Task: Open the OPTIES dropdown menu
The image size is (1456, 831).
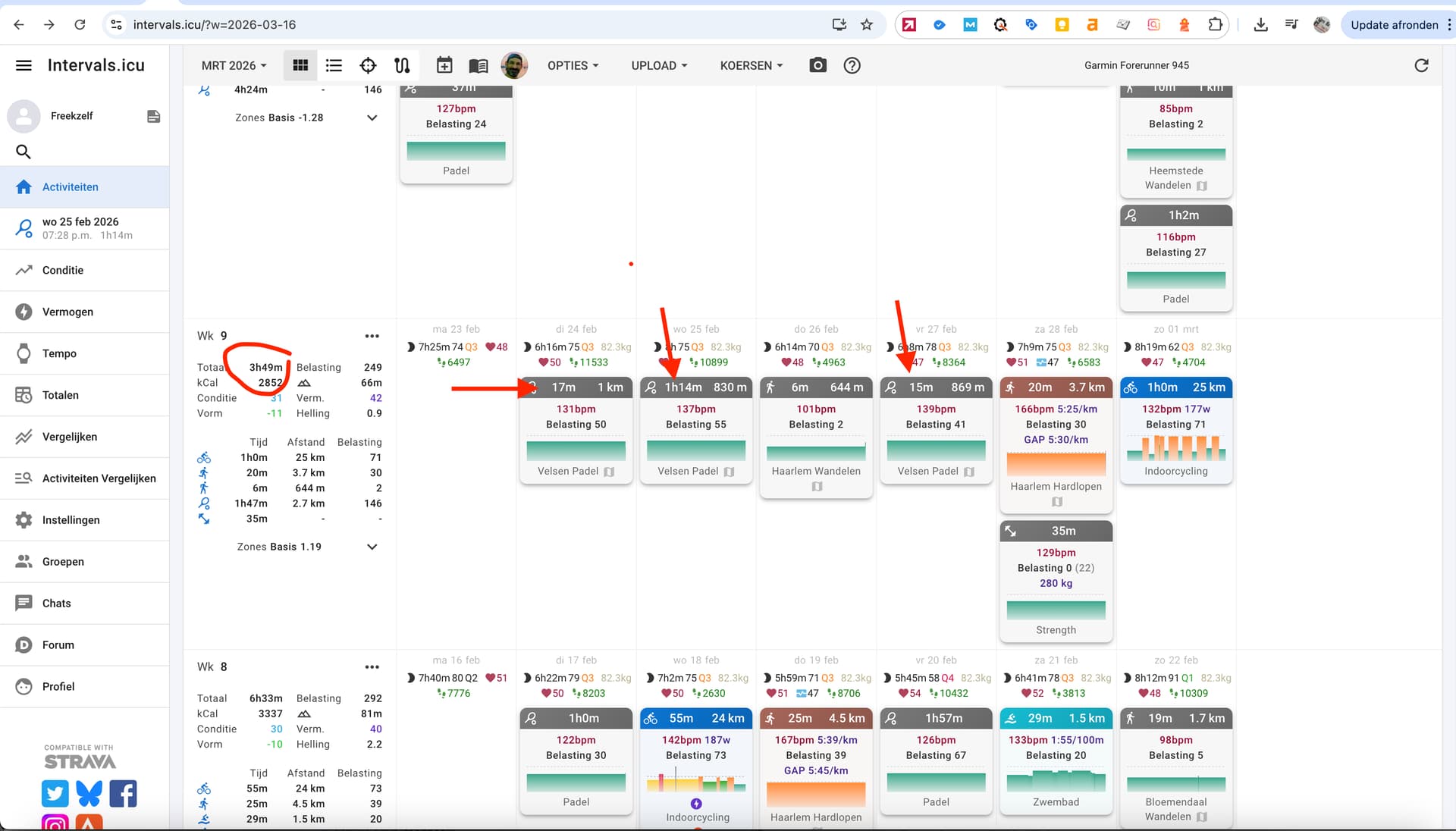Action: coord(573,65)
